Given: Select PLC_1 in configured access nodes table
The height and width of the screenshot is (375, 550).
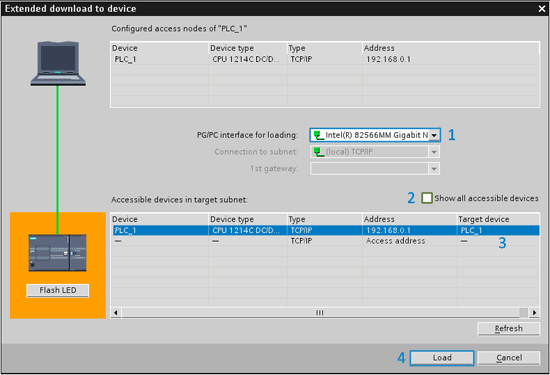Looking at the screenshot, I should (x=325, y=59).
